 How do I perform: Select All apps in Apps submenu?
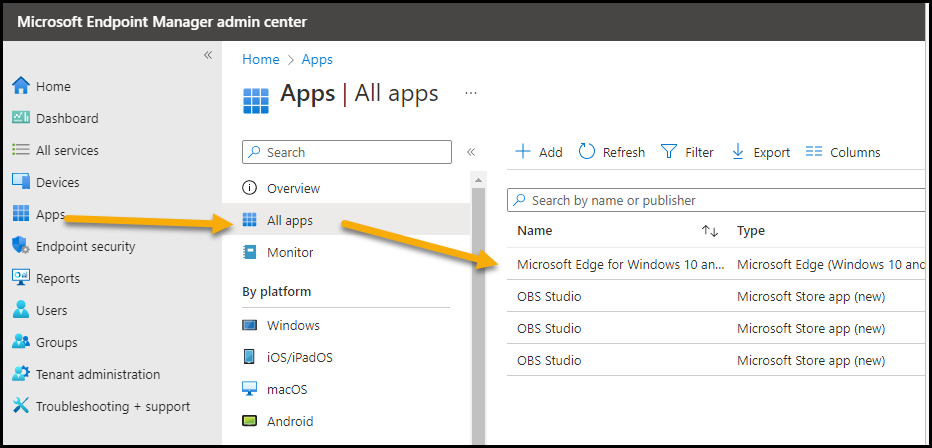pyautogui.click(x=289, y=220)
